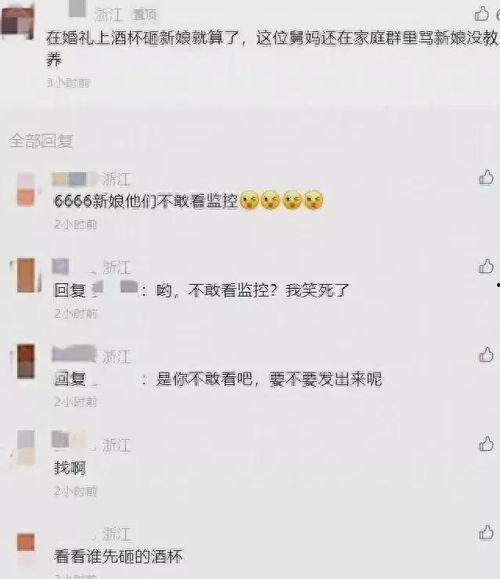Open avatar beside '我笑死了' reply

[x=26, y=275]
